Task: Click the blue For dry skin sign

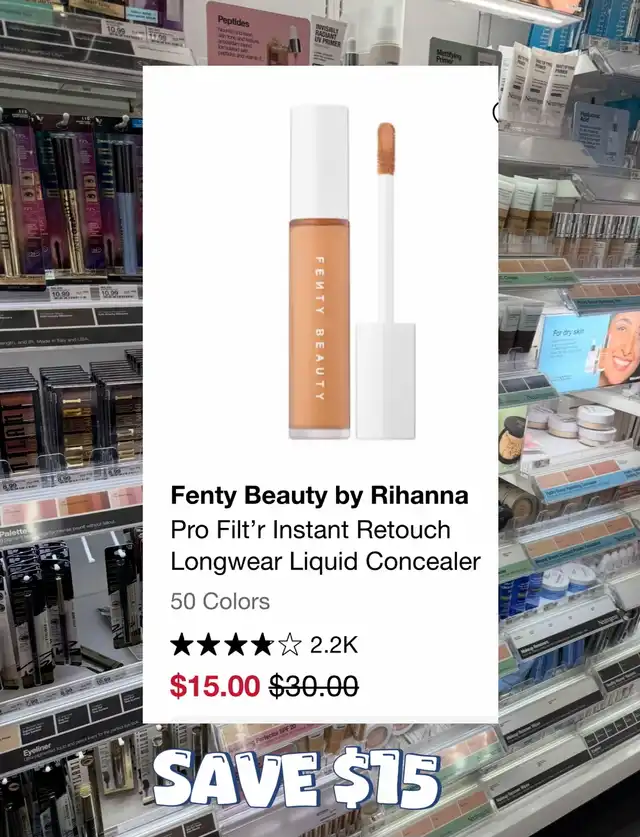Action: (x=573, y=346)
